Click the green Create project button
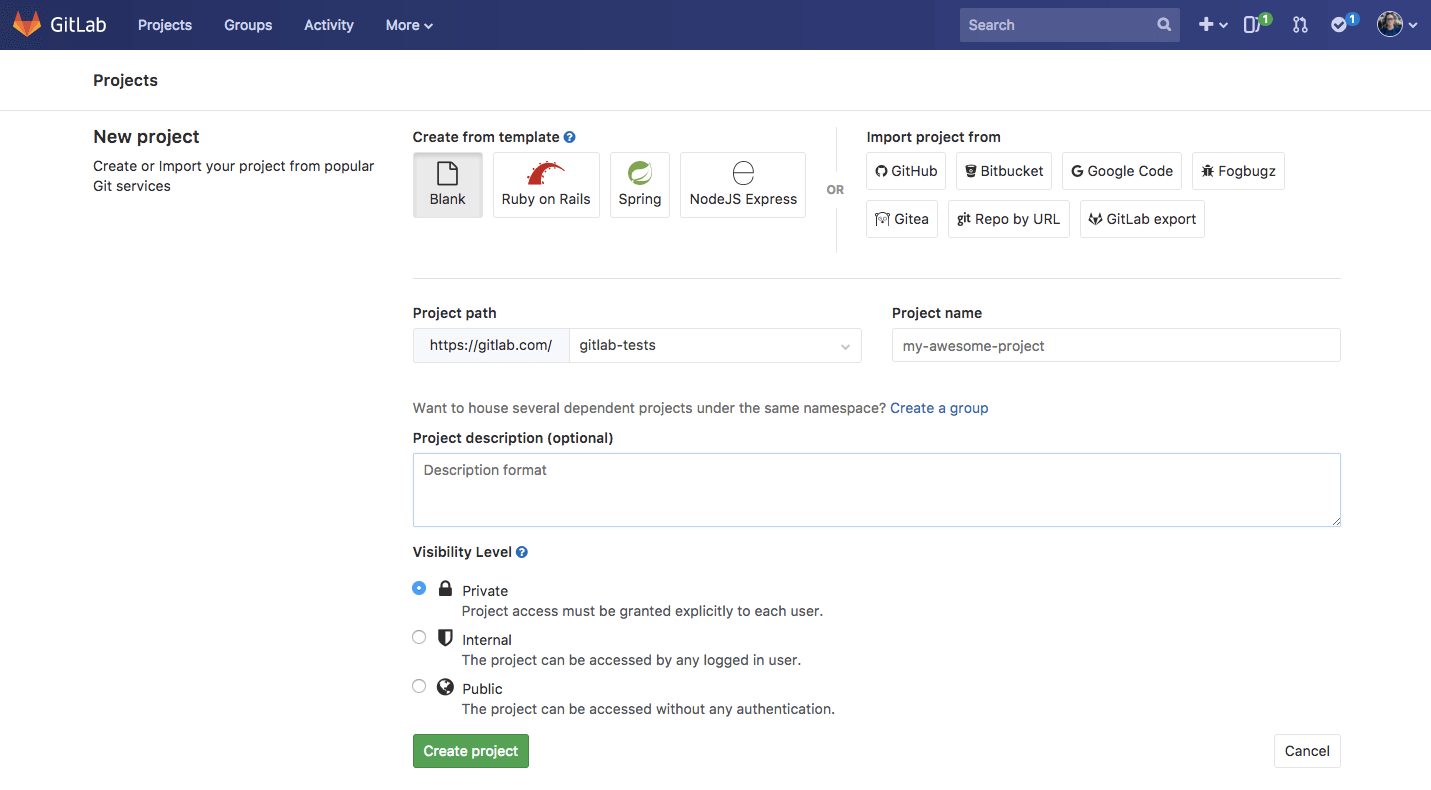Image resolution: width=1431 pixels, height=790 pixels. [471, 751]
